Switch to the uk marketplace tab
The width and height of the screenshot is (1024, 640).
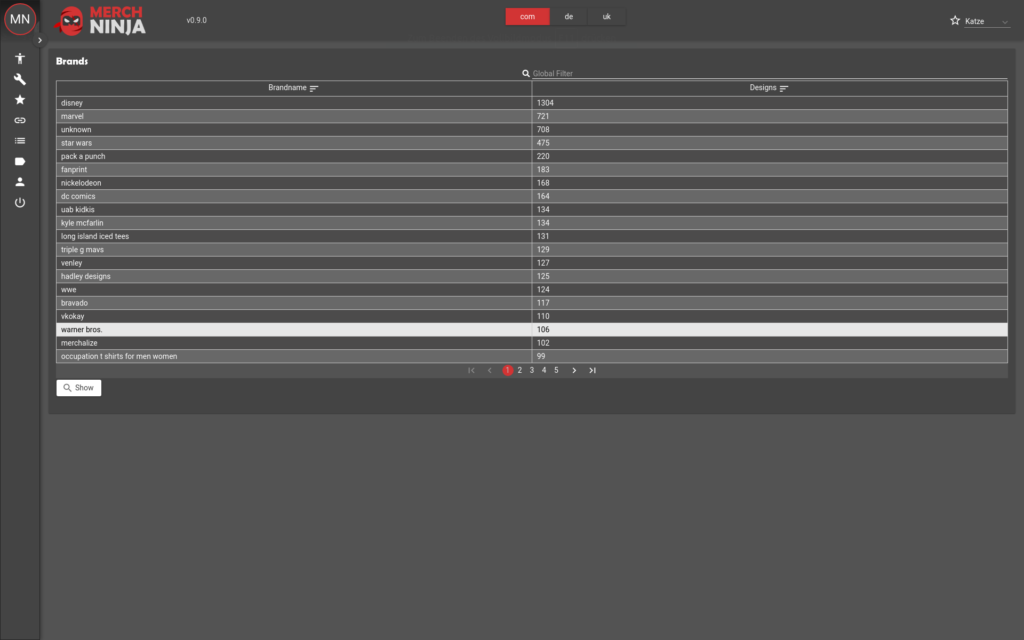point(607,17)
